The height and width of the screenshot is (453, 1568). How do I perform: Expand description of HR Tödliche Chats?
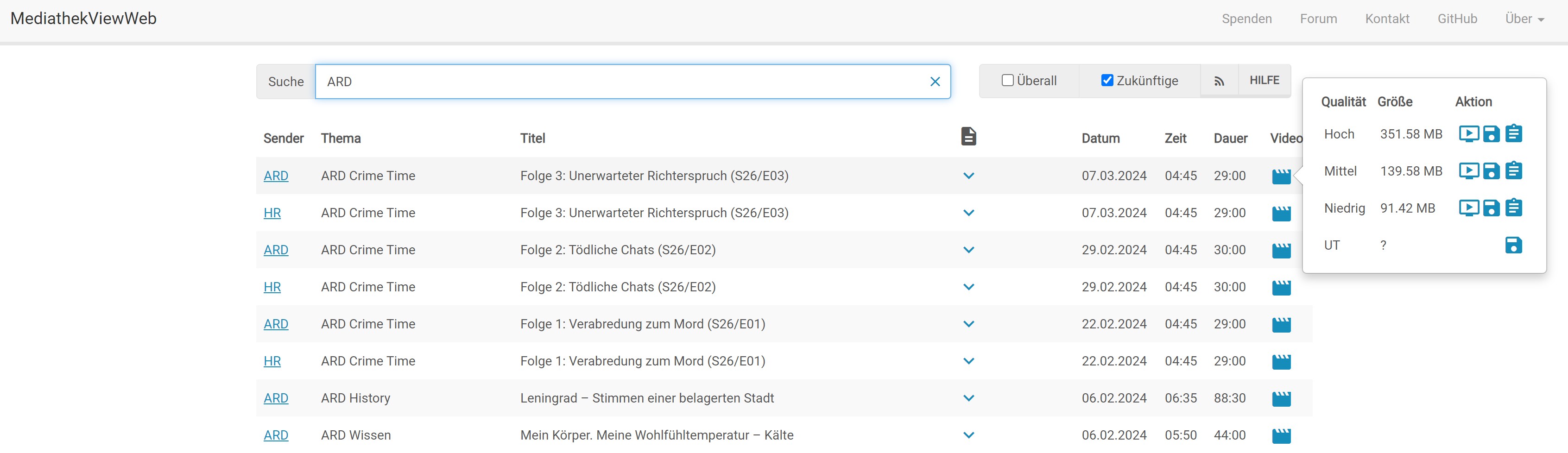[x=968, y=287]
